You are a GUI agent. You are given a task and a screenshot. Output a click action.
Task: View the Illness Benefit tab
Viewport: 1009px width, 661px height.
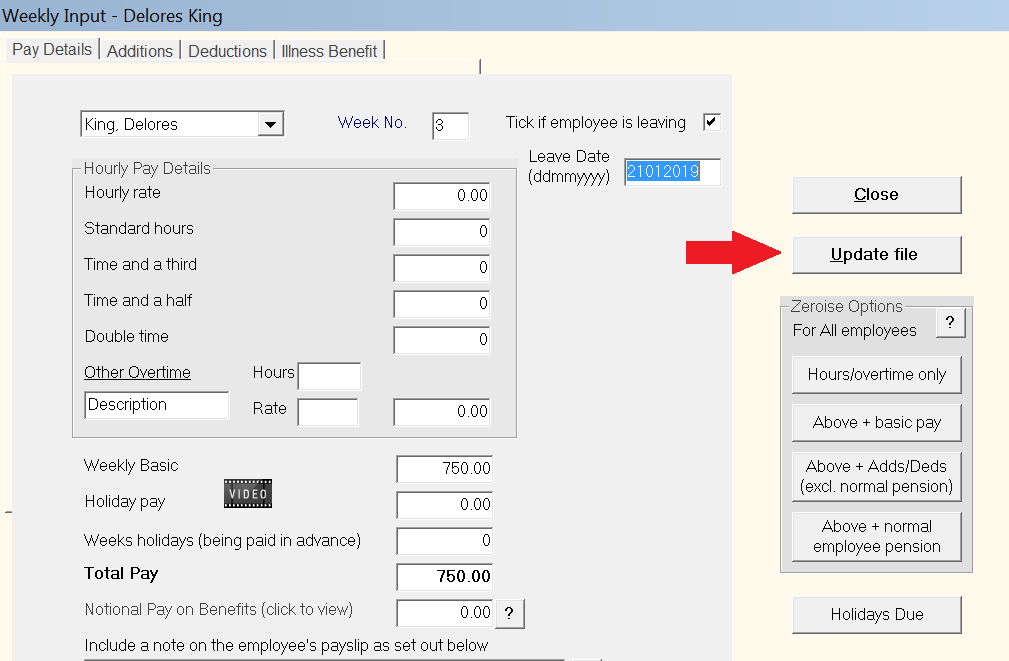pos(328,50)
